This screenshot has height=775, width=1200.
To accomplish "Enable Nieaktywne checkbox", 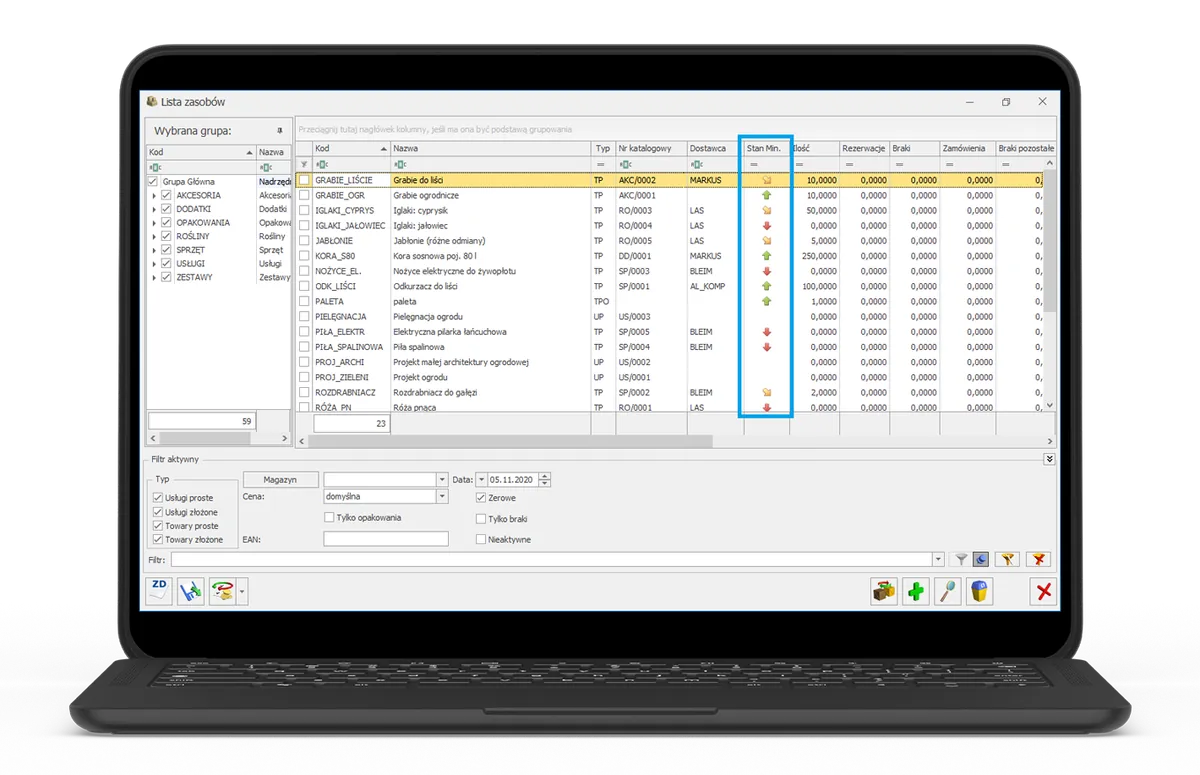I will (481, 539).
